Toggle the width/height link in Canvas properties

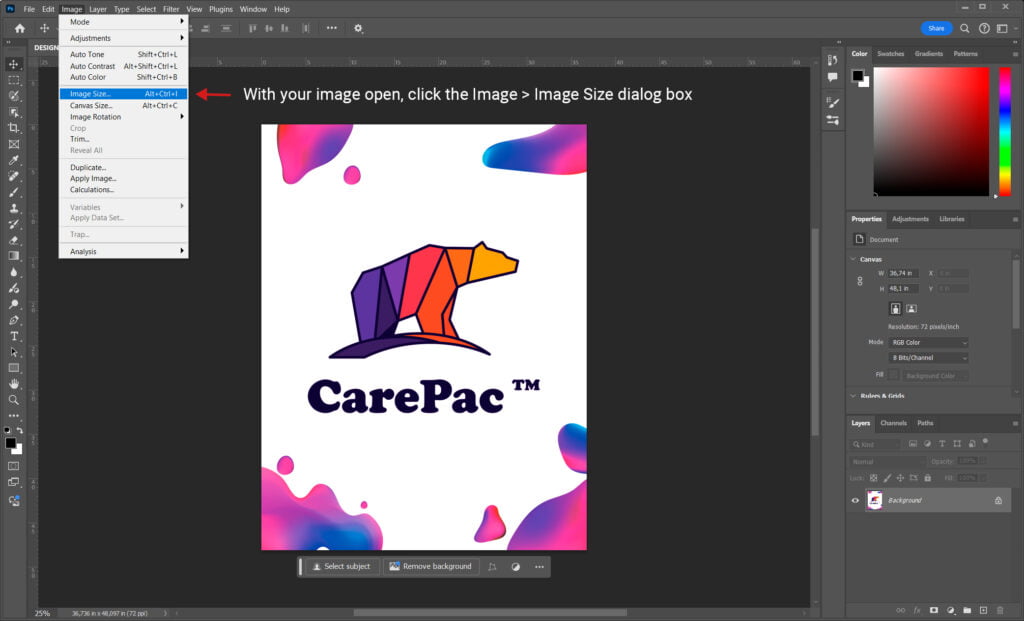(859, 279)
